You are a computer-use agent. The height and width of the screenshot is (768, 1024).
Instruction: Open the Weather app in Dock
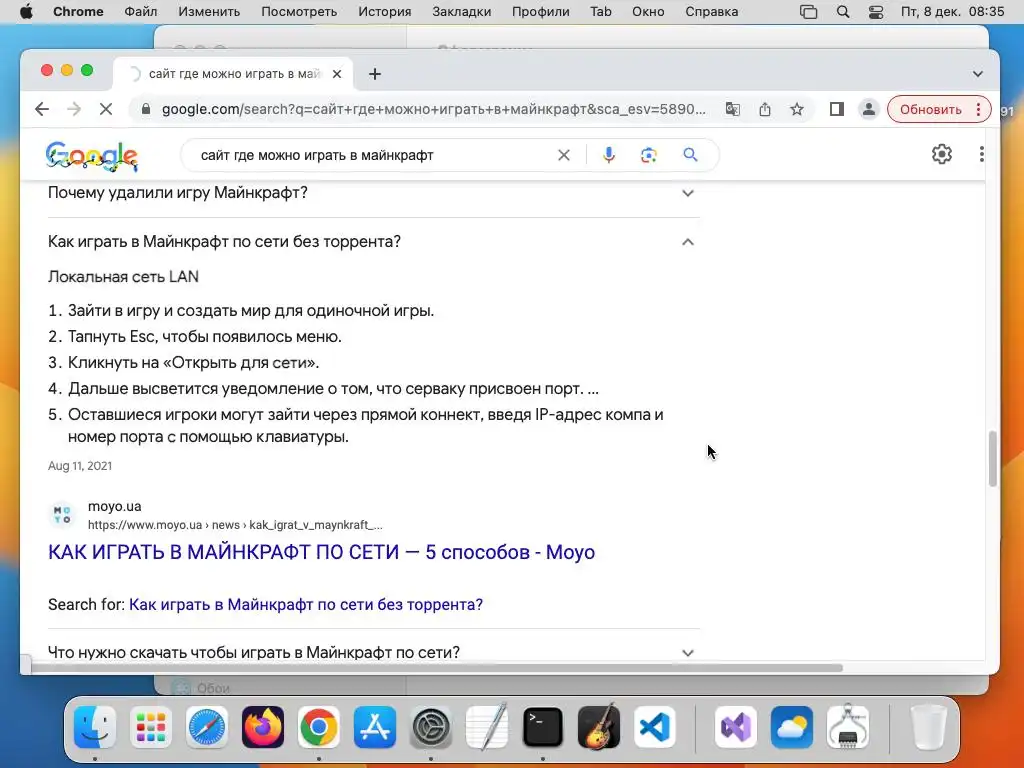tap(792, 727)
